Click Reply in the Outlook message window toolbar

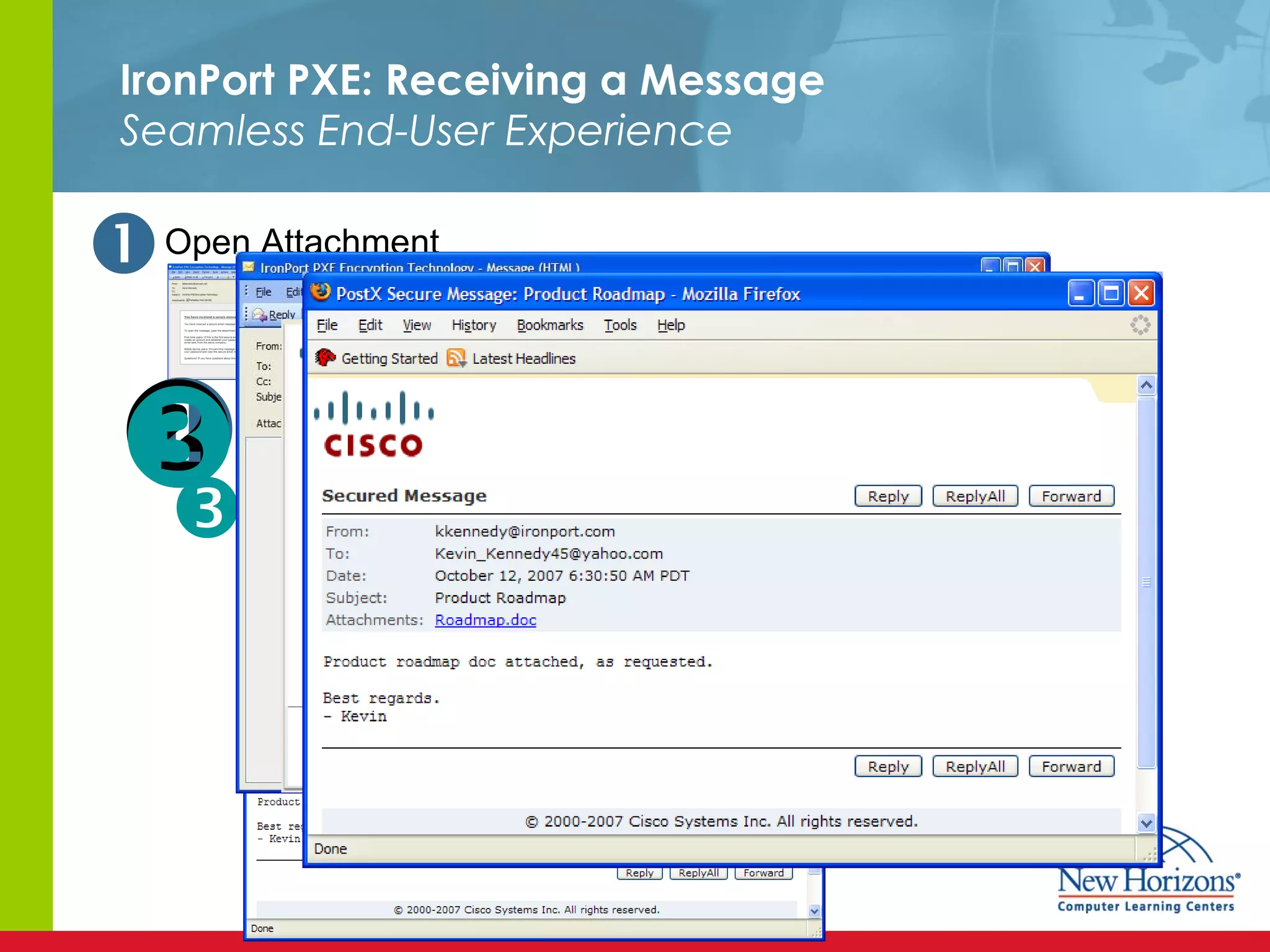coord(274,315)
